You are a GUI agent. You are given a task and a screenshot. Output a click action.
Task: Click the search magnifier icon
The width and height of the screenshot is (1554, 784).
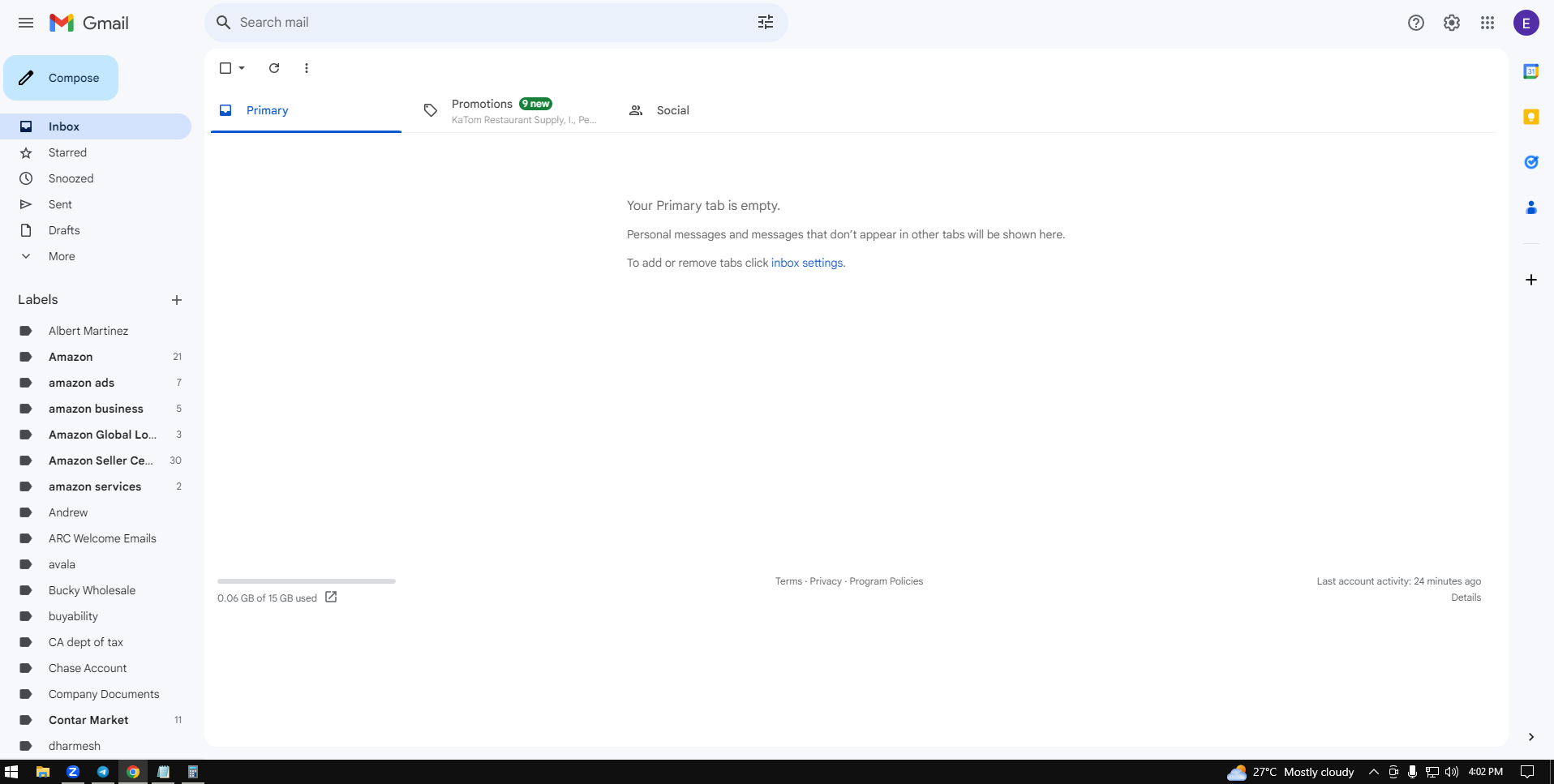tap(224, 23)
